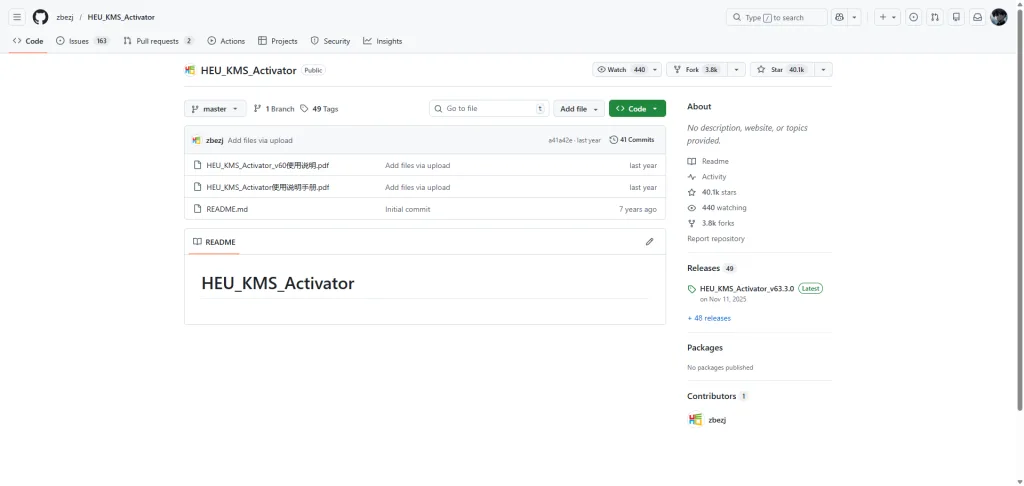
Task: Open the notifications inbox icon
Action: tap(977, 17)
